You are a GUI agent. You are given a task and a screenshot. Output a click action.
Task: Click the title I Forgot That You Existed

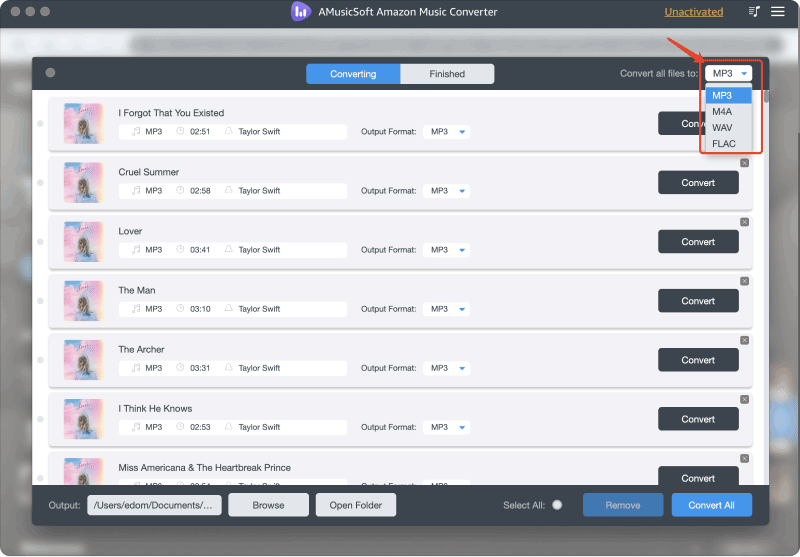coord(171,113)
